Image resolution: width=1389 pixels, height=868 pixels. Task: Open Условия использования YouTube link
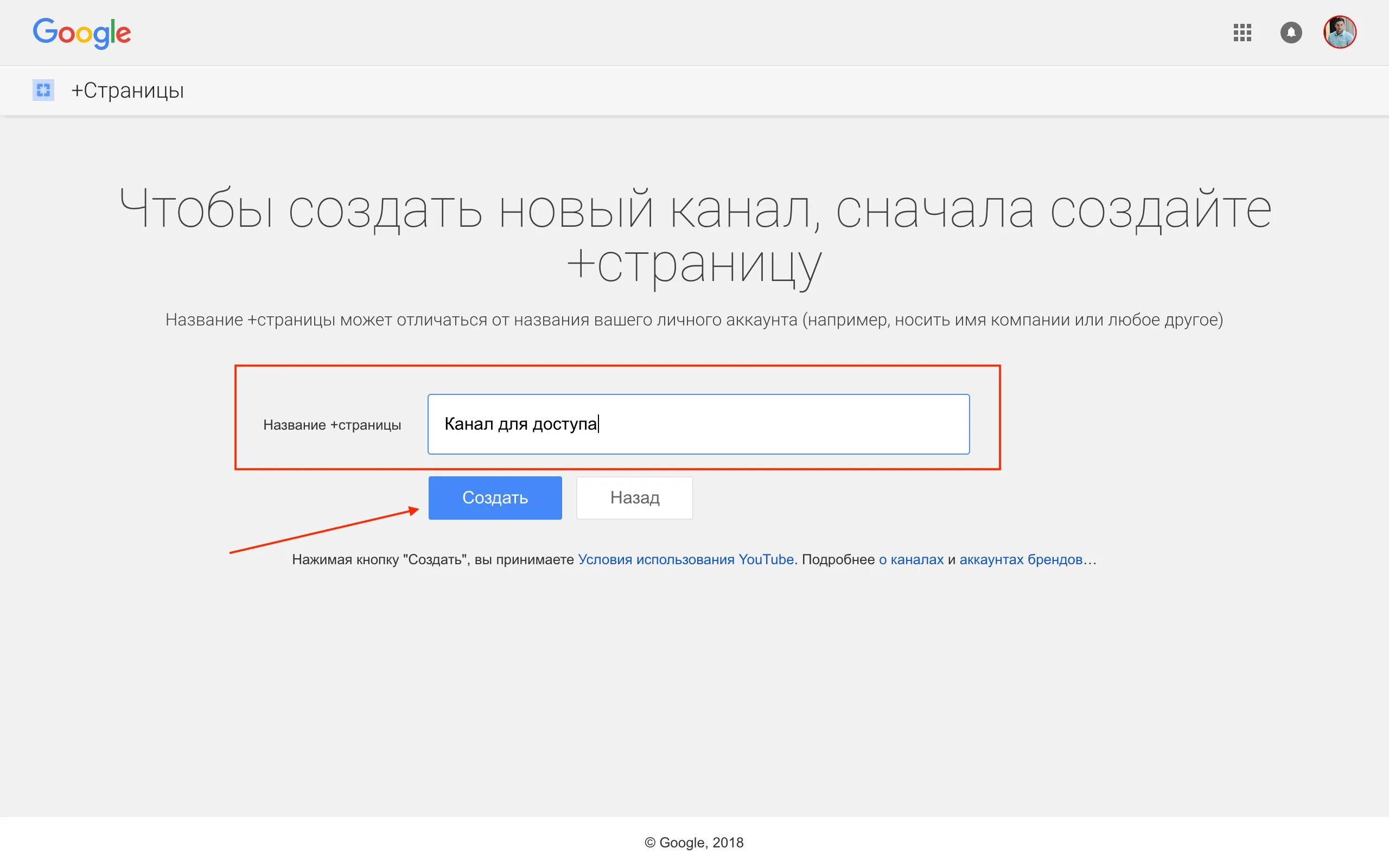pos(685,559)
